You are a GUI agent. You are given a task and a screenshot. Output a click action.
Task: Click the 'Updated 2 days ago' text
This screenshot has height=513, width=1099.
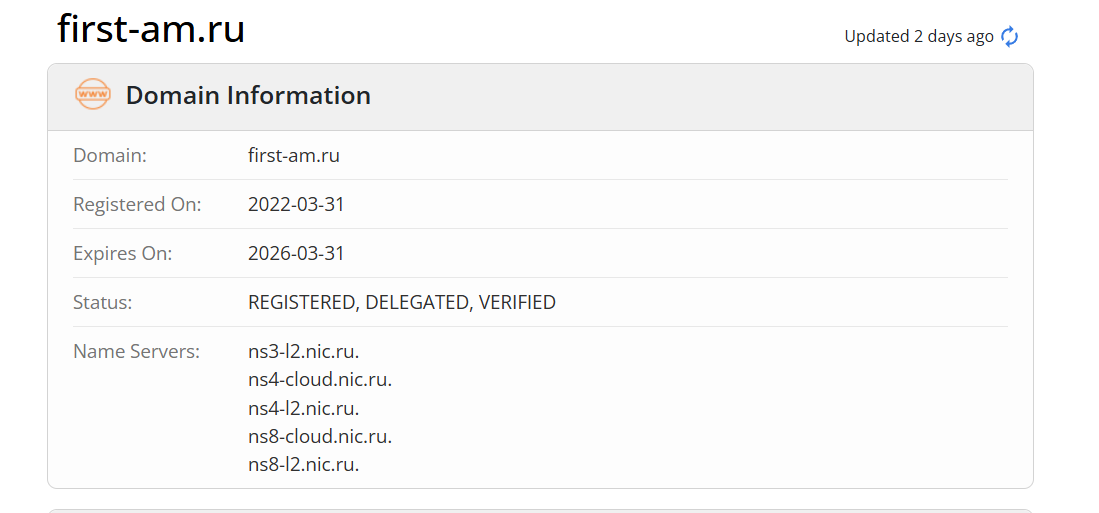(918, 37)
